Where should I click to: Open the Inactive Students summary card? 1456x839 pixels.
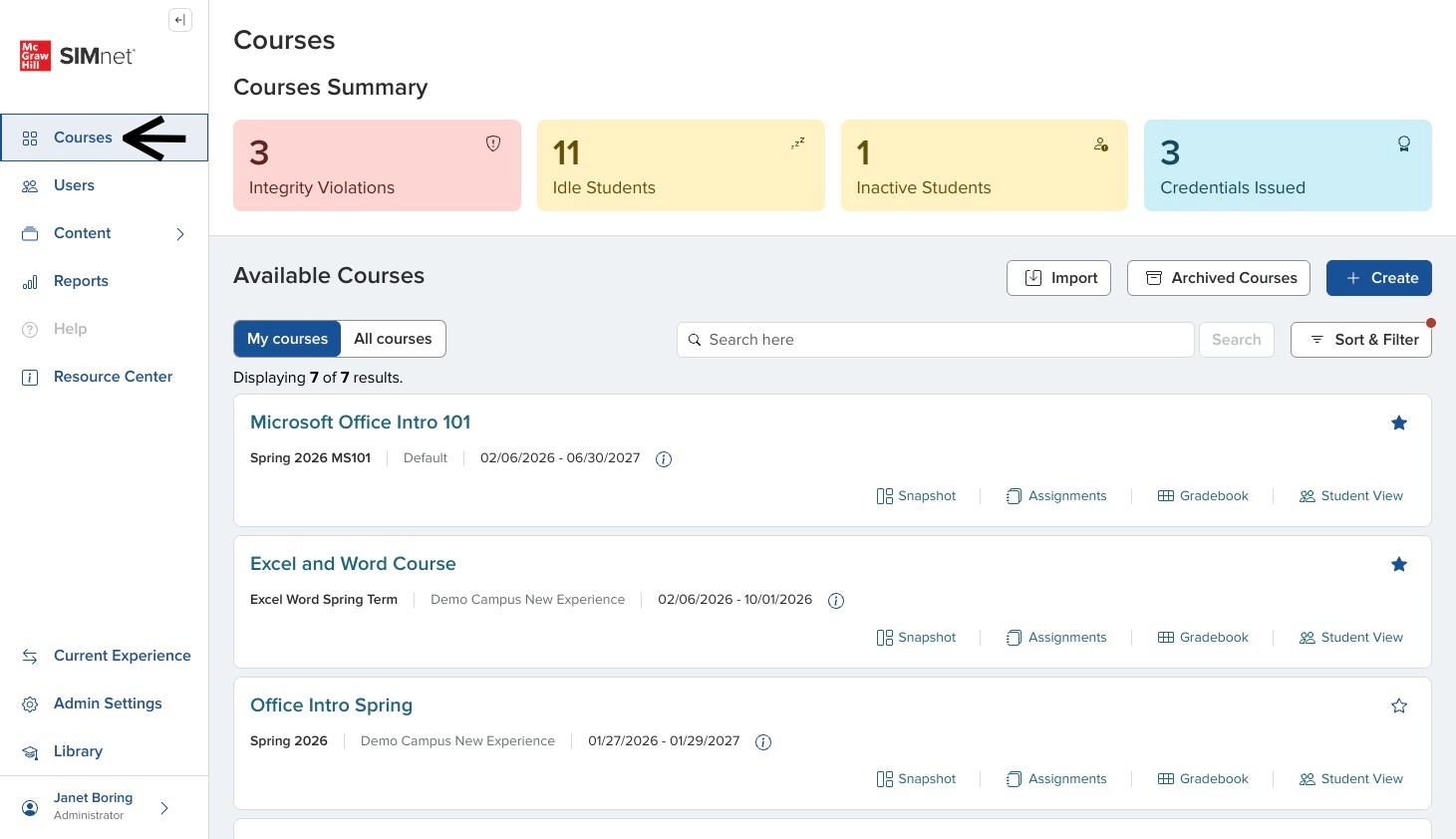click(x=985, y=165)
